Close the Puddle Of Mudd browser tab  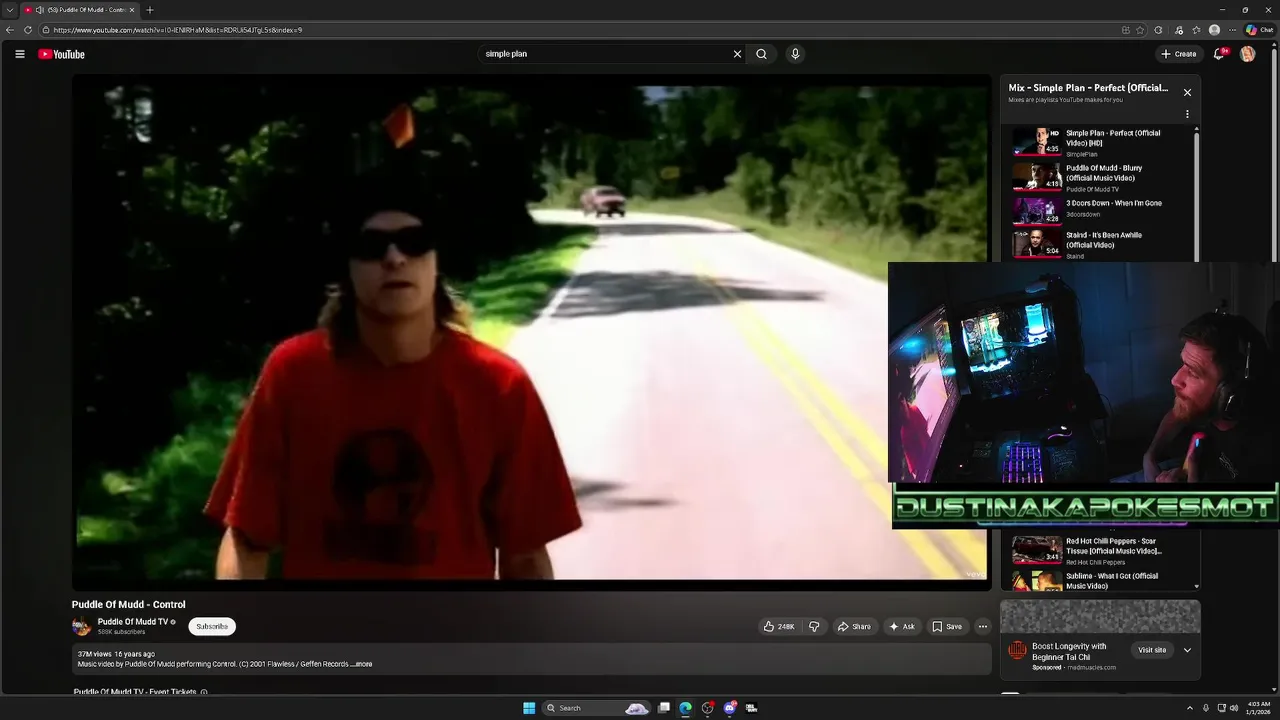[x=131, y=10]
